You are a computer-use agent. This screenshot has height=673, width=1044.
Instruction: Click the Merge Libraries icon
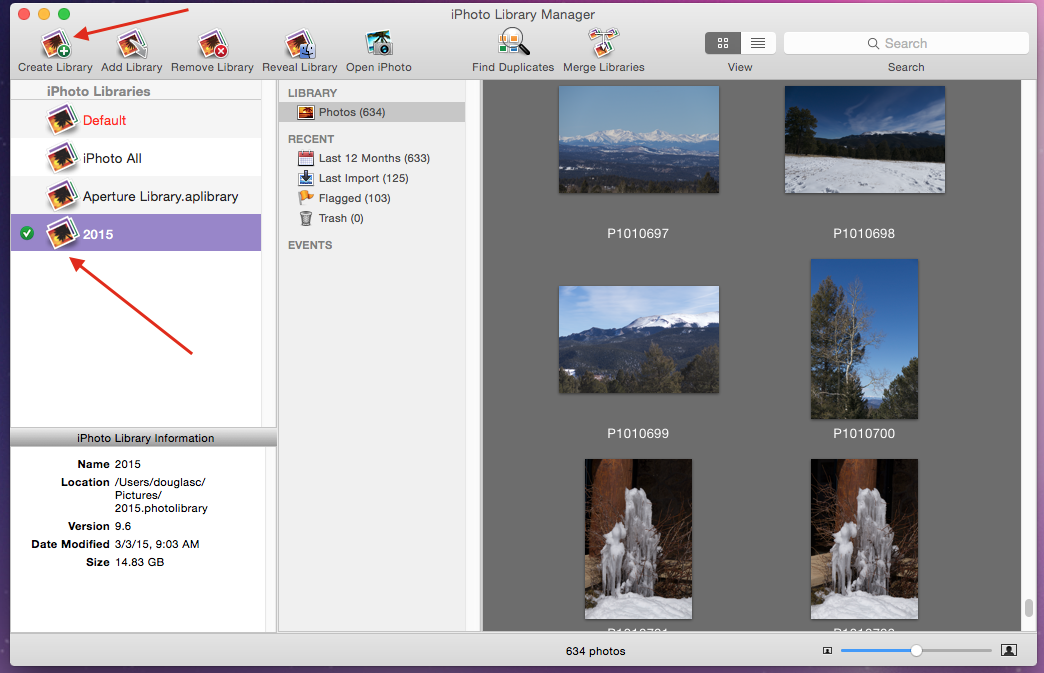(603, 42)
